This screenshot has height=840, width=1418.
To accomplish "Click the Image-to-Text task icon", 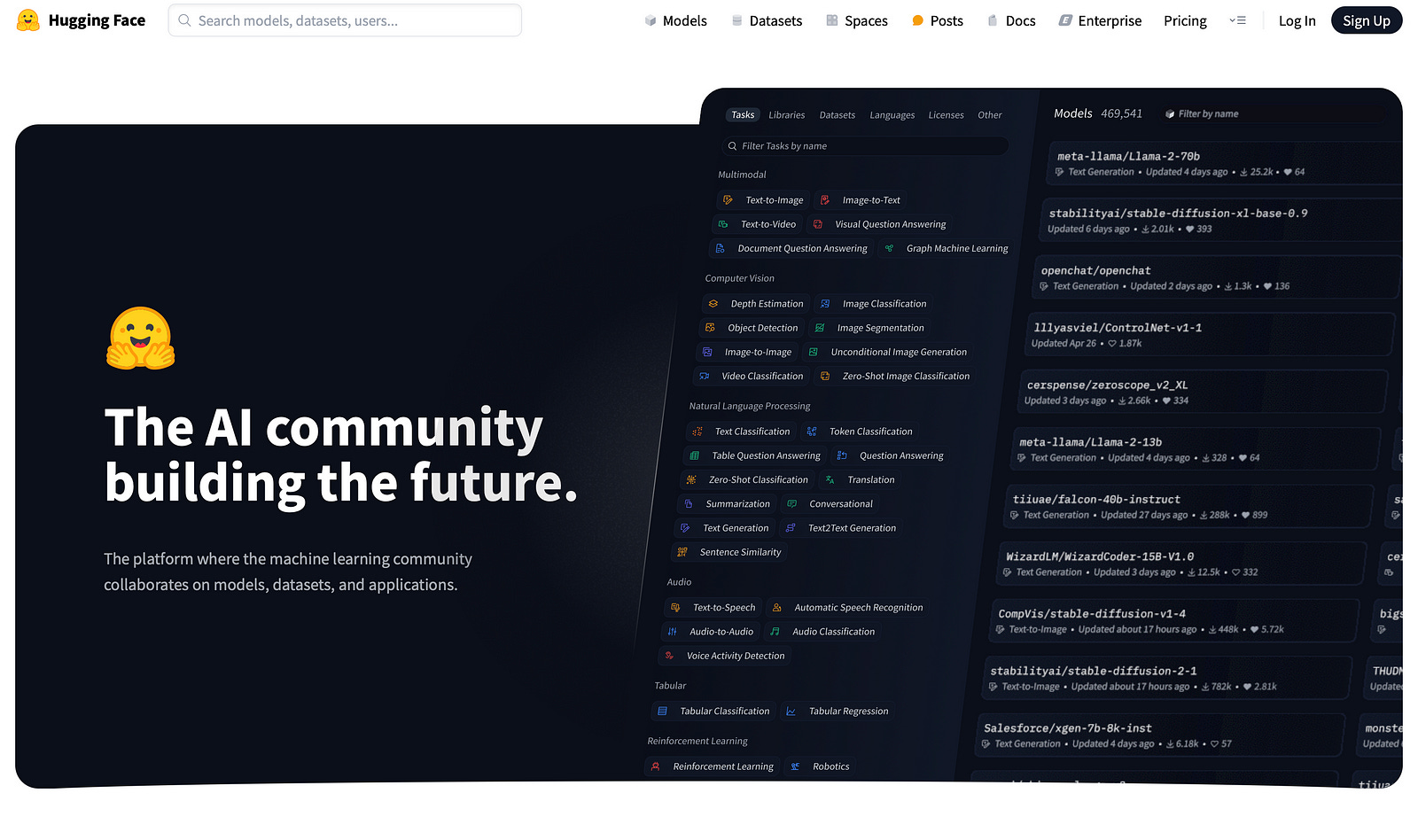I will (x=824, y=200).
